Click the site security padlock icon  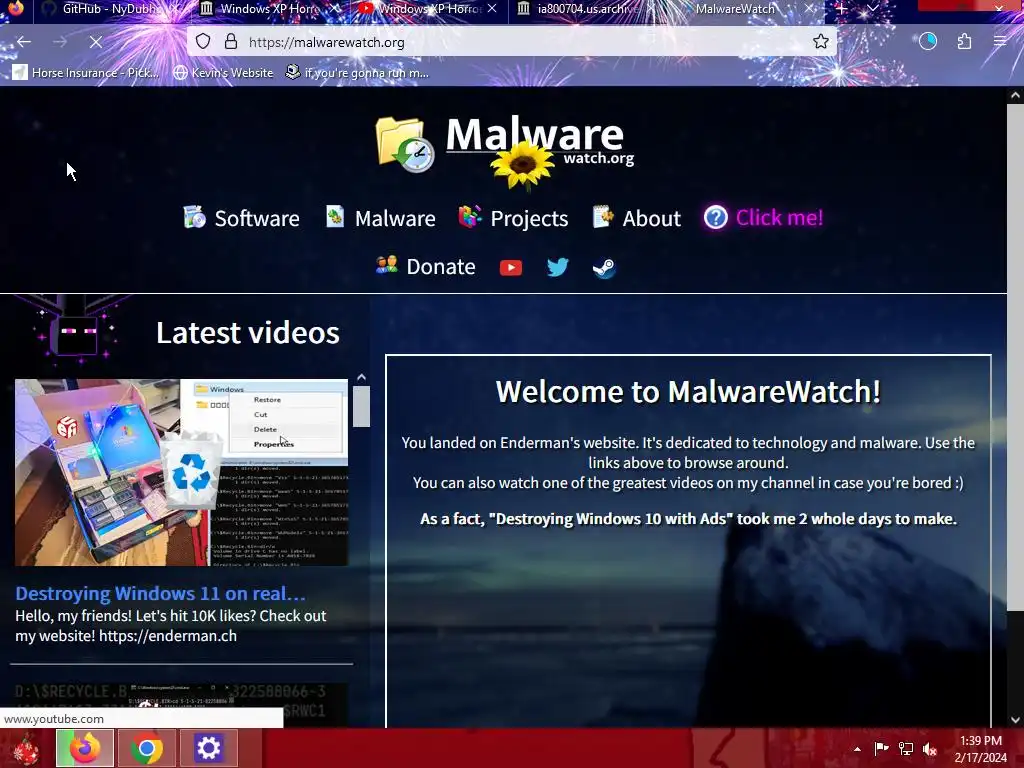tap(231, 42)
